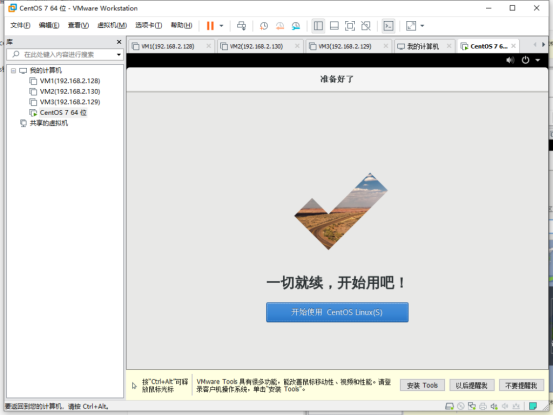This screenshot has height=416, width=553.
Task: Click the 准备好了 header text
Action: point(337,79)
